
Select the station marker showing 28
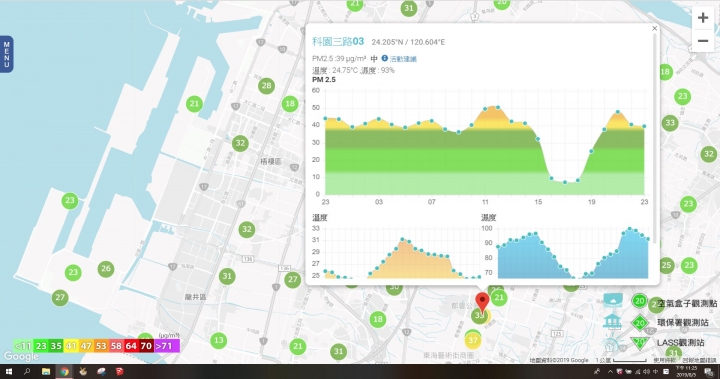pyautogui.click(x=266, y=86)
